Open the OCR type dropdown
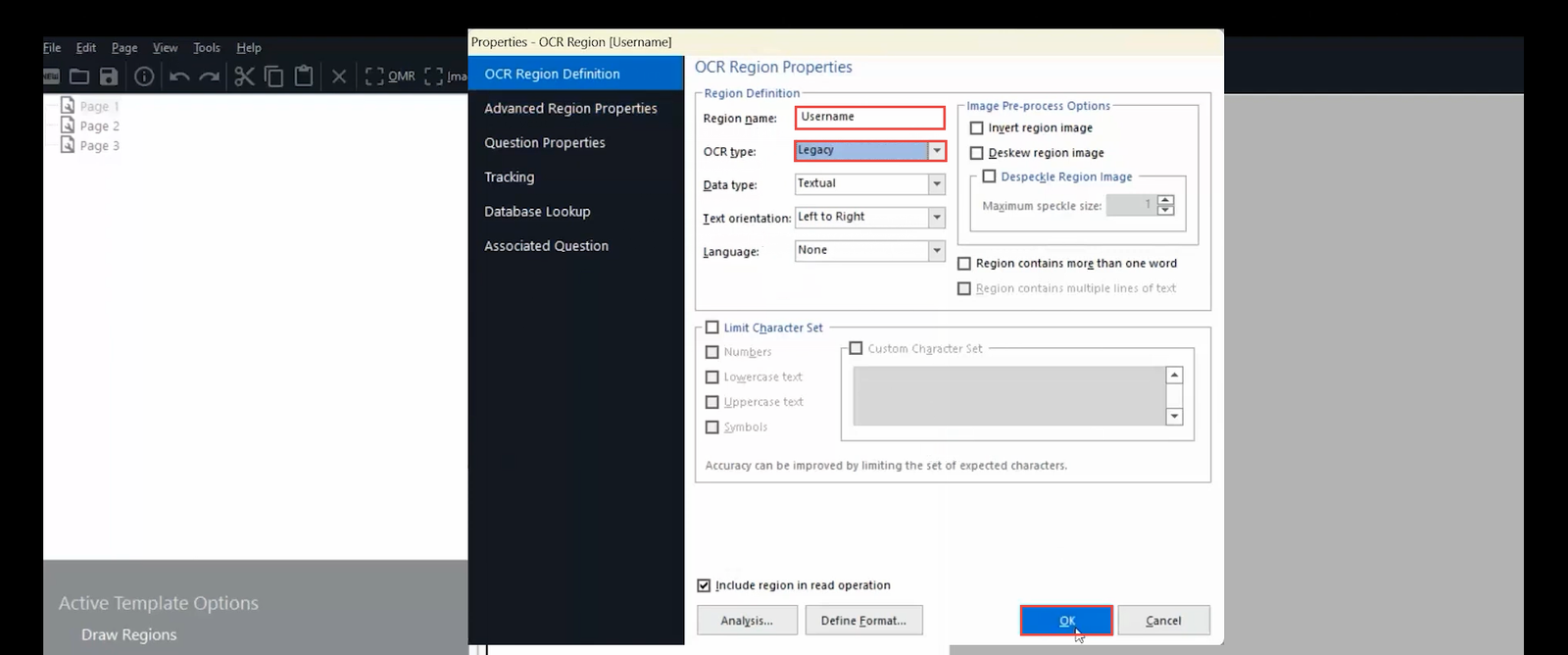 937,151
